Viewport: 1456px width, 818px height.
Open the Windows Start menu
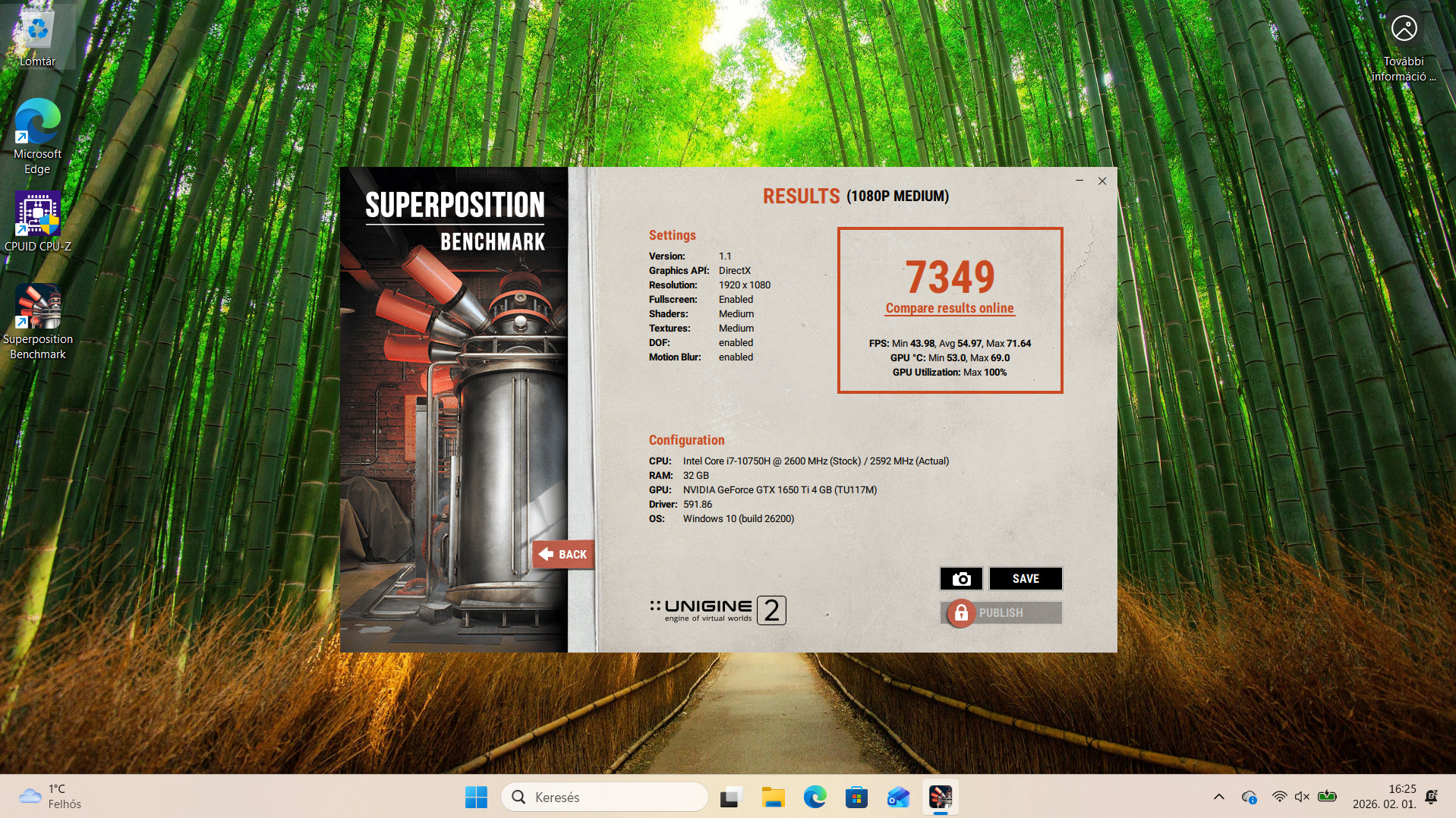click(x=476, y=798)
